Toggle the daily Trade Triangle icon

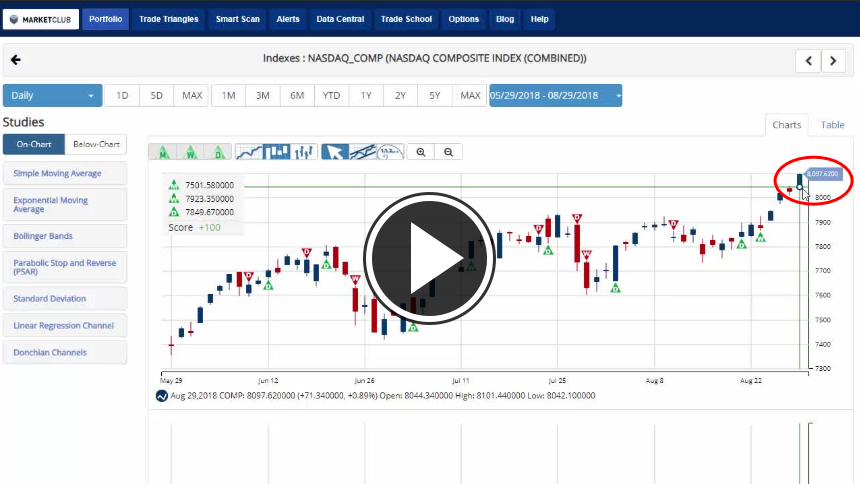click(218, 152)
